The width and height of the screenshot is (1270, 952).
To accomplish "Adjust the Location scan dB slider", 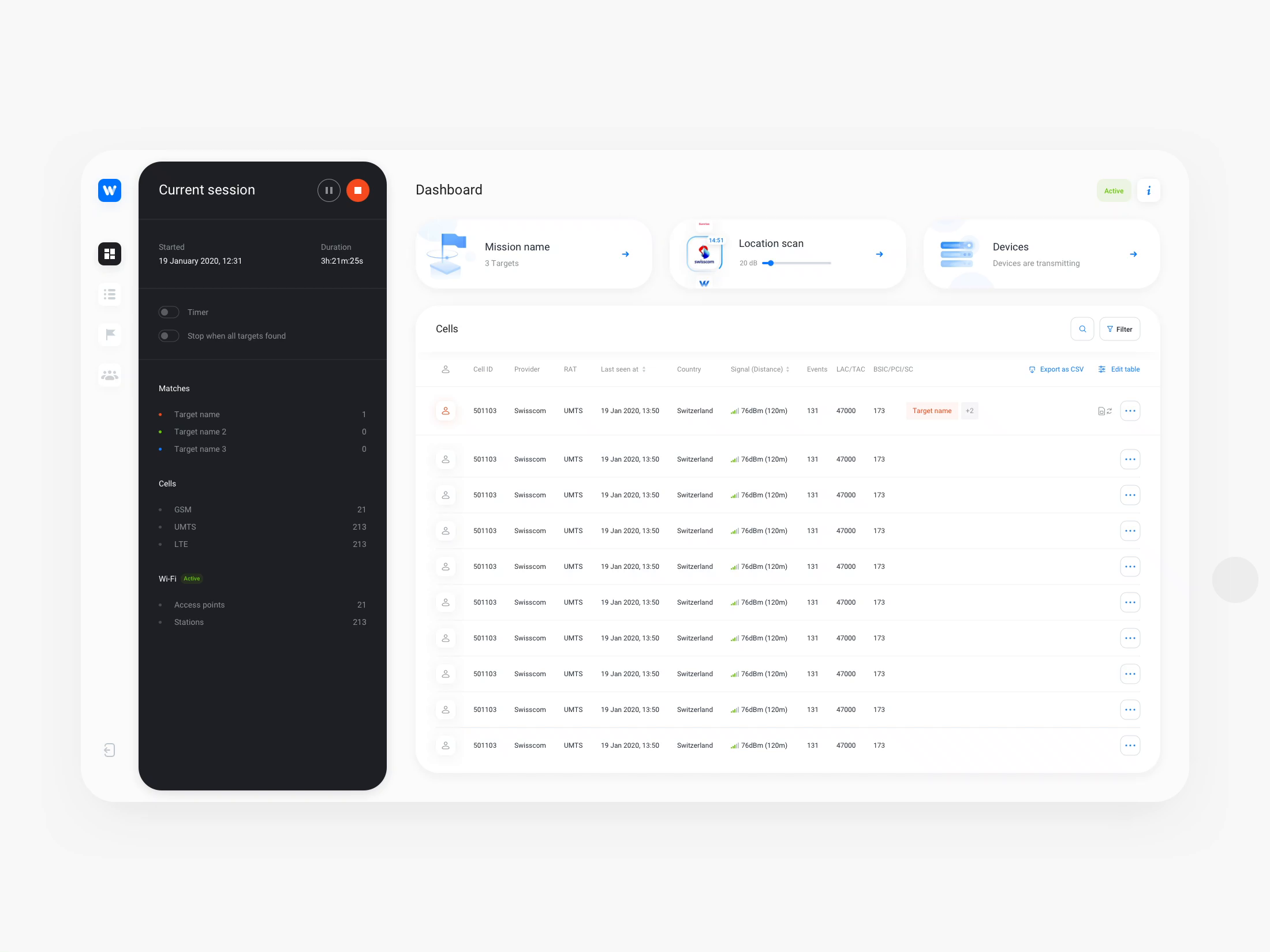I will [x=771, y=263].
